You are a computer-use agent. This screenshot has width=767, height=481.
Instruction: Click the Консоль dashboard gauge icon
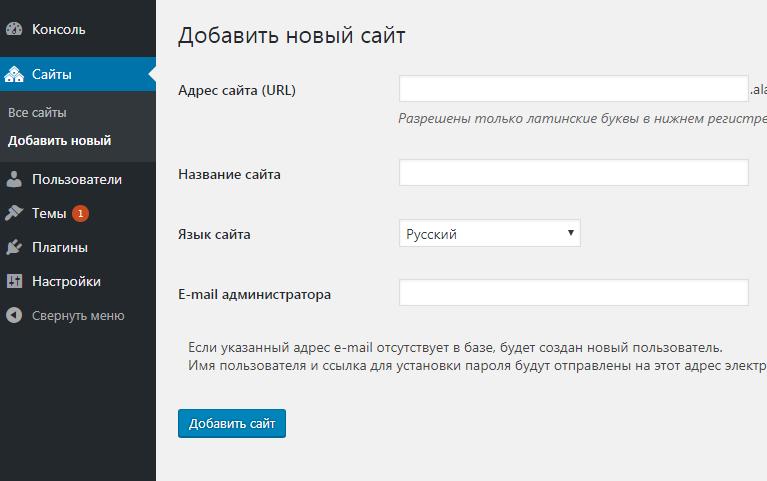pos(14,29)
